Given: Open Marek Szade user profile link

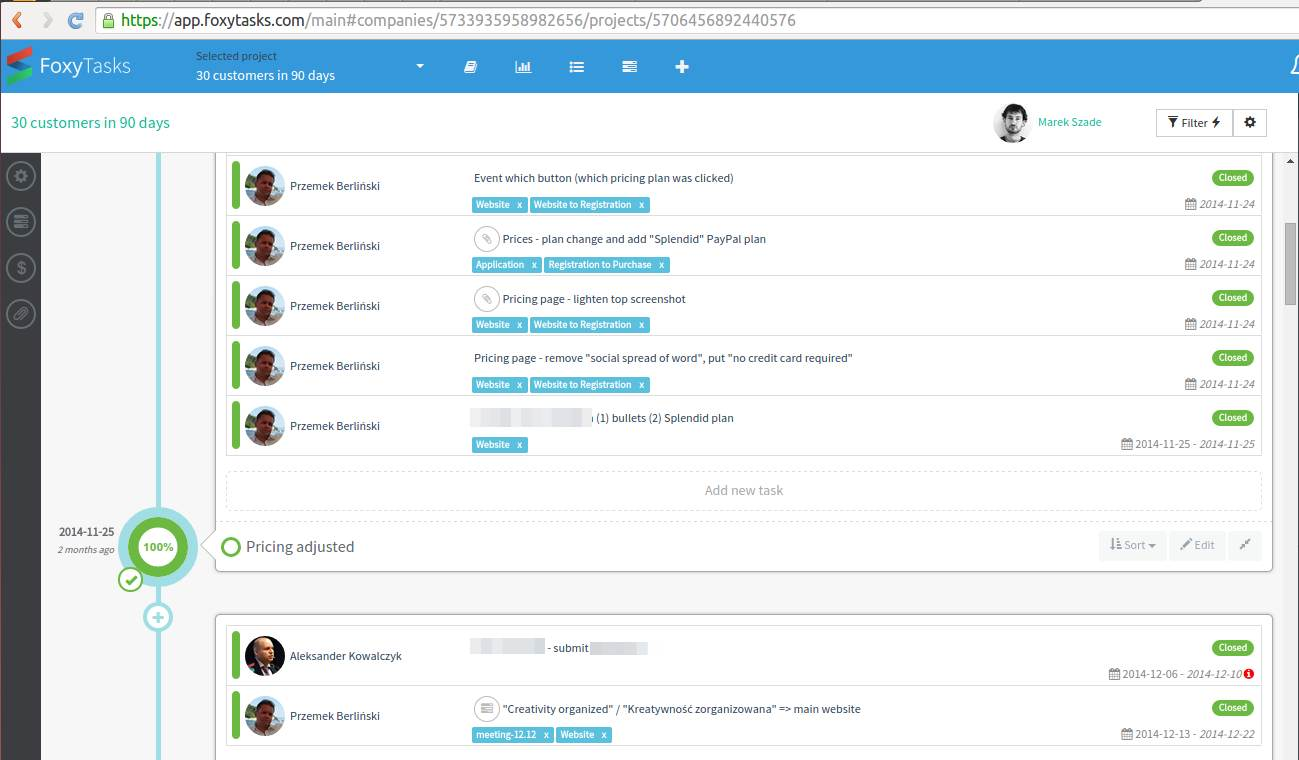Looking at the screenshot, I should point(1069,122).
